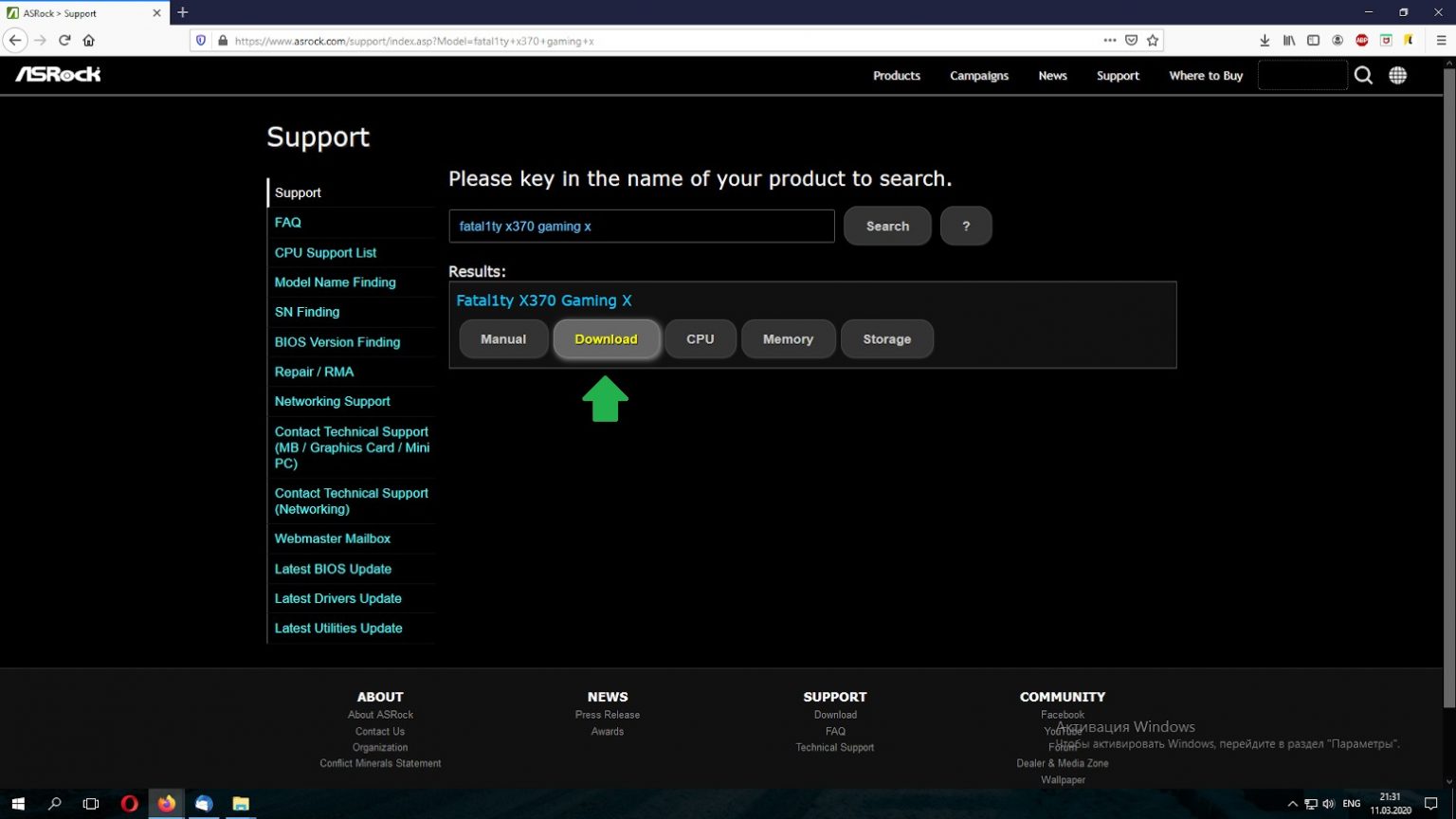Open Thunderbird from the taskbar
Viewport: 1456px width, 819px height.
coord(204,804)
